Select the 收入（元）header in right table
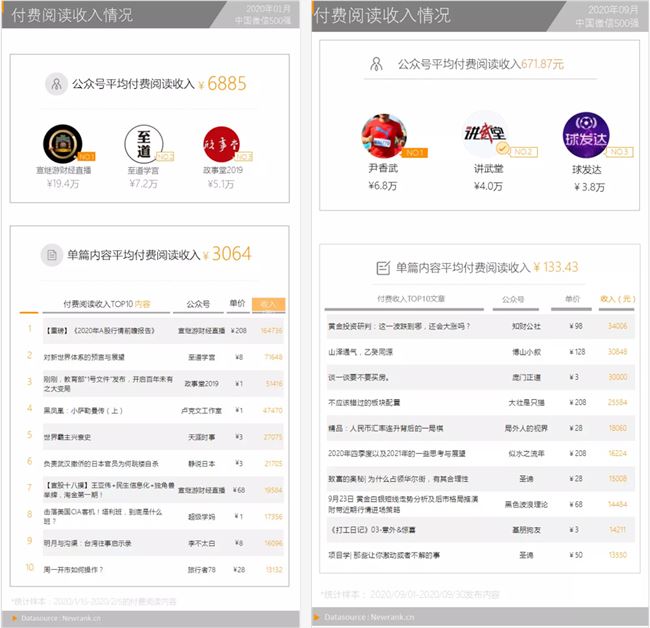Viewport: 650px width, 628px height. click(x=617, y=299)
